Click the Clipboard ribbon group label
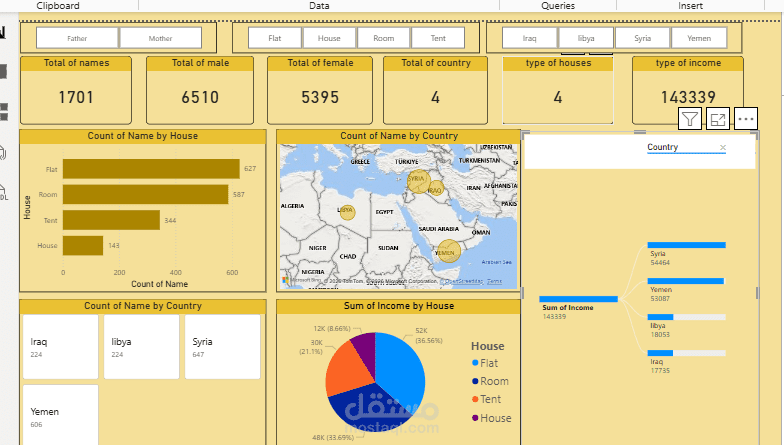 (x=58, y=6)
